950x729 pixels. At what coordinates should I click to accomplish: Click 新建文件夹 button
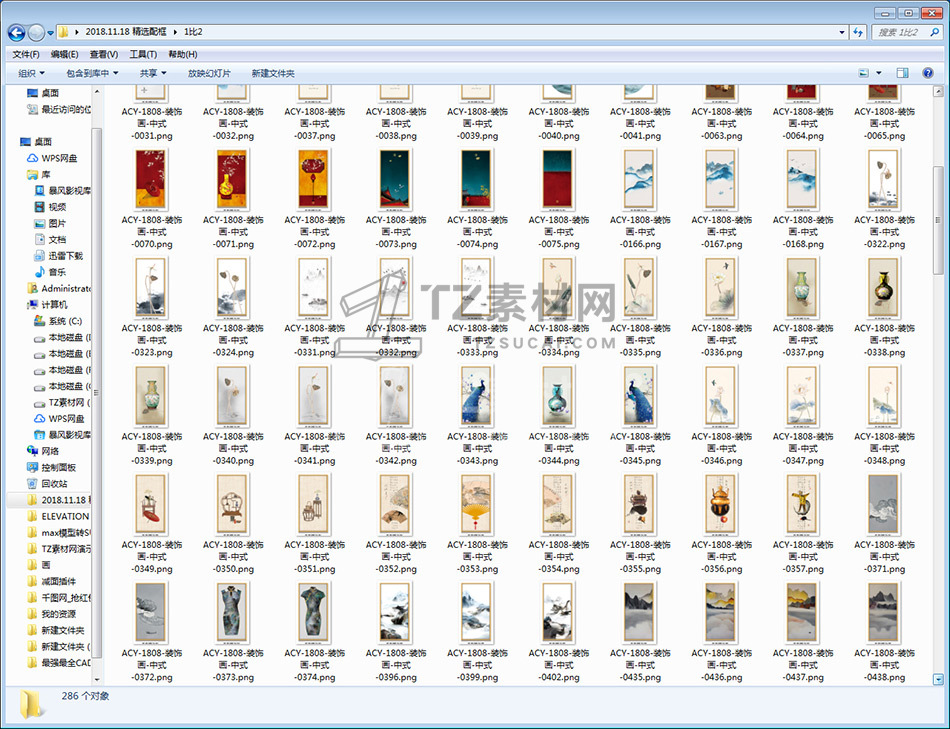[x=273, y=73]
